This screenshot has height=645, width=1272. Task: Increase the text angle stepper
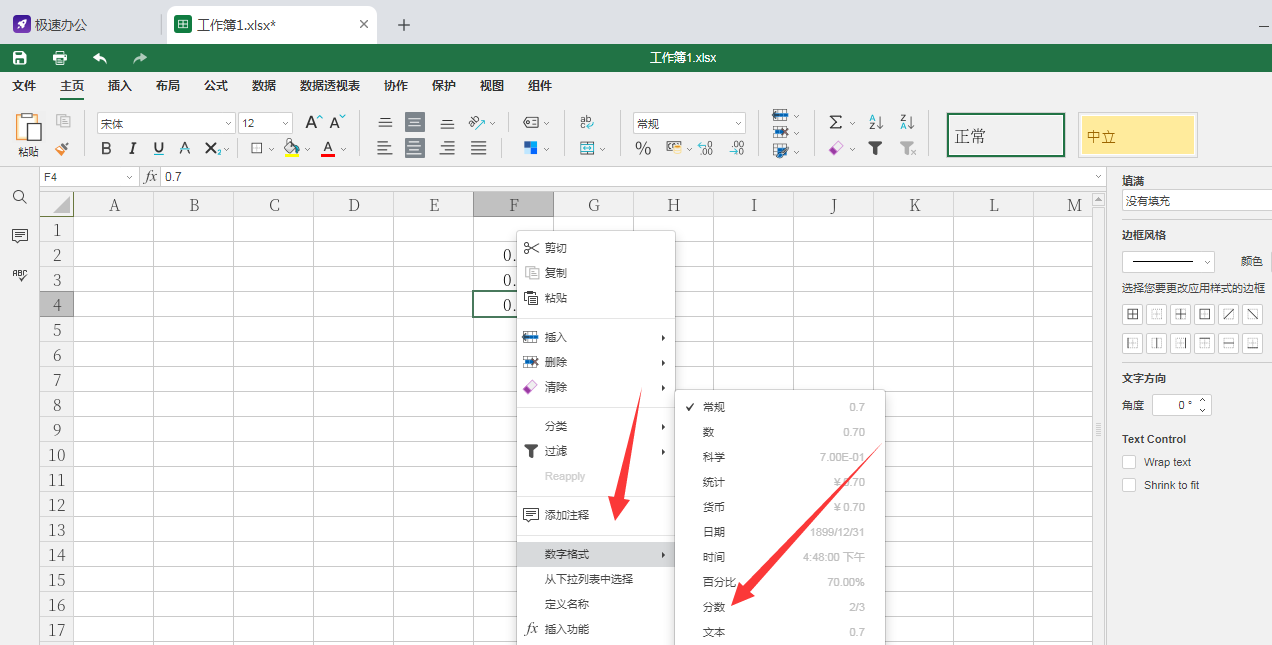1204,400
